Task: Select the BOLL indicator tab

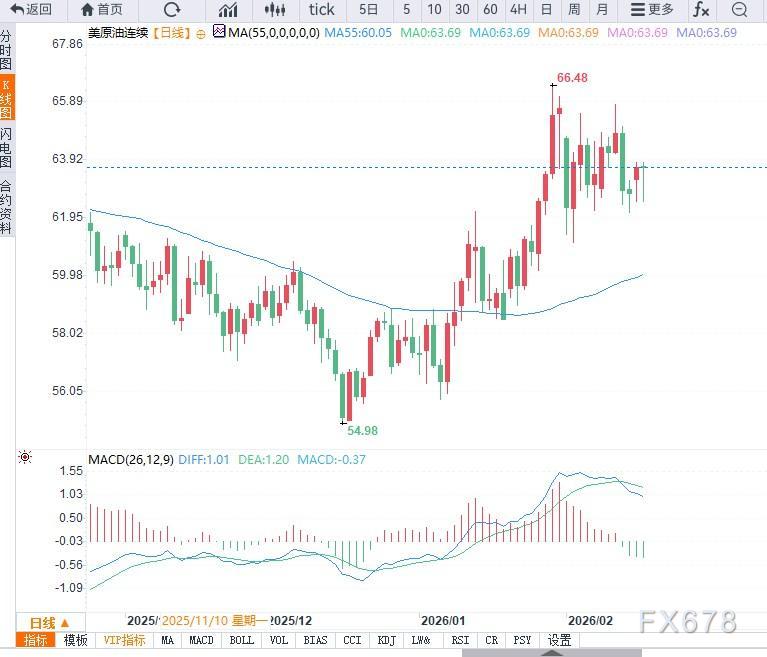Action: [241, 641]
